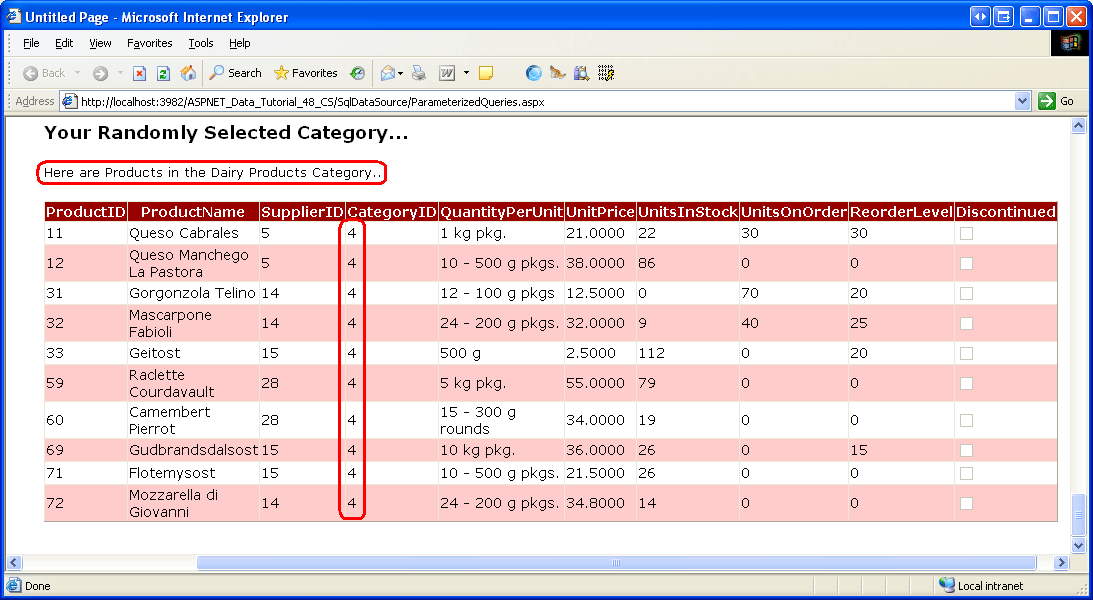
Task: Click the Print icon
Action: coord(419,73)
